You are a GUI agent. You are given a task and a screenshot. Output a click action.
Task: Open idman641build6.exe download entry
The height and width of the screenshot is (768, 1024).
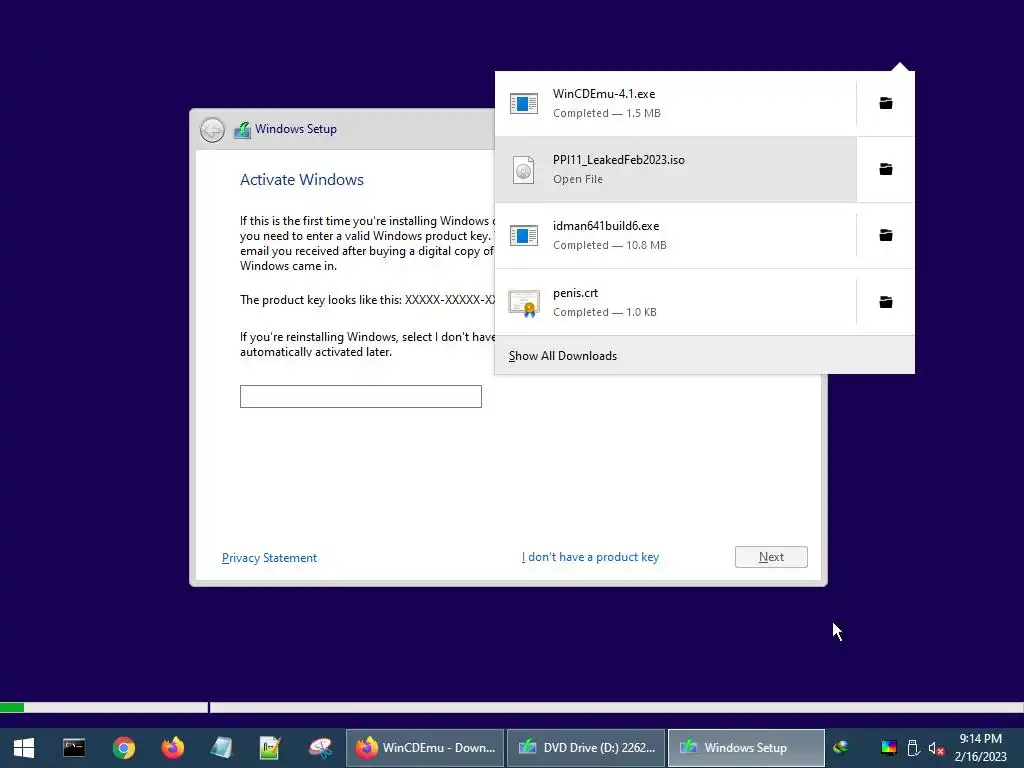pos(675,235)
